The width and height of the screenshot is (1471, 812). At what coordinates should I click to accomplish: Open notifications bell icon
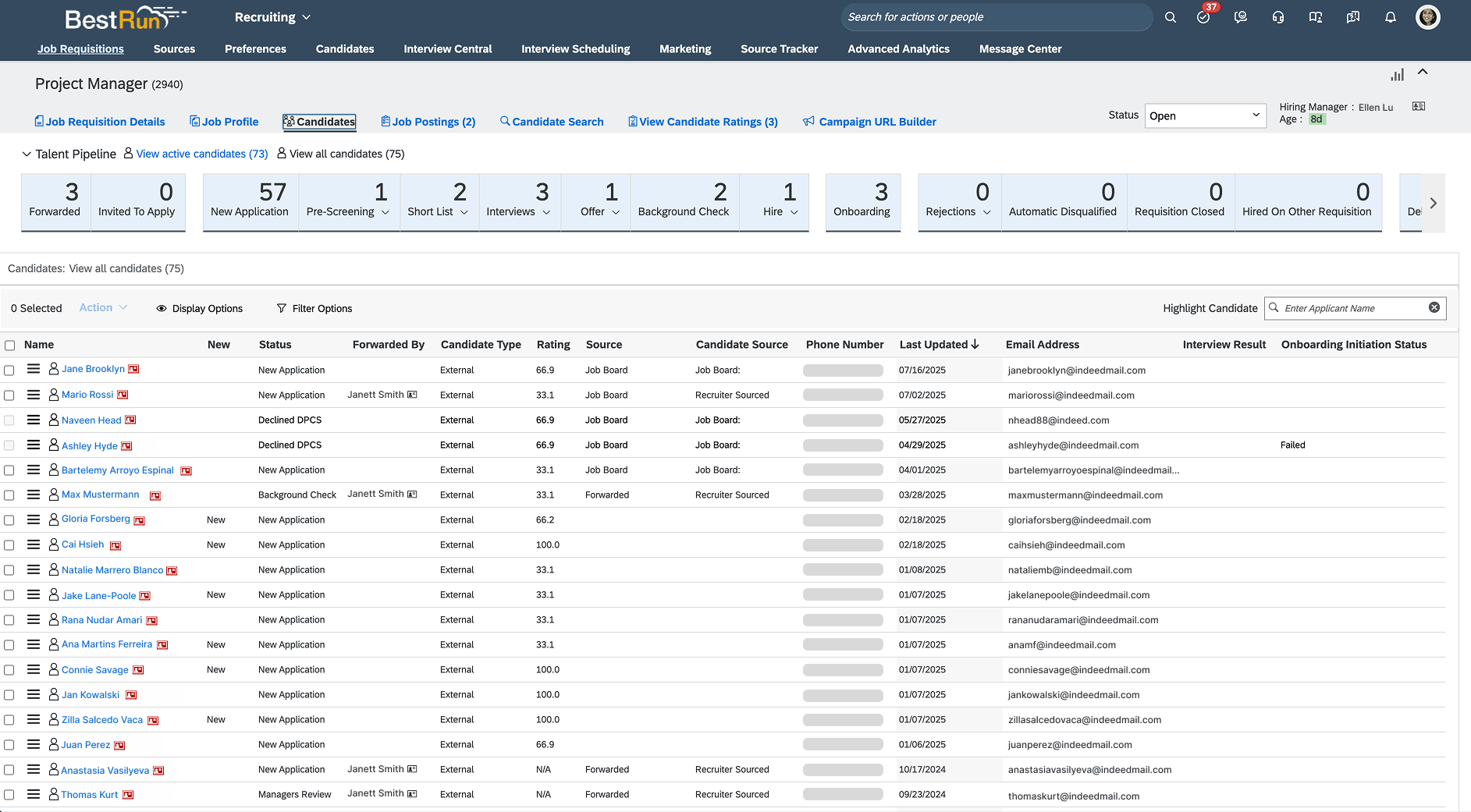1391,17
